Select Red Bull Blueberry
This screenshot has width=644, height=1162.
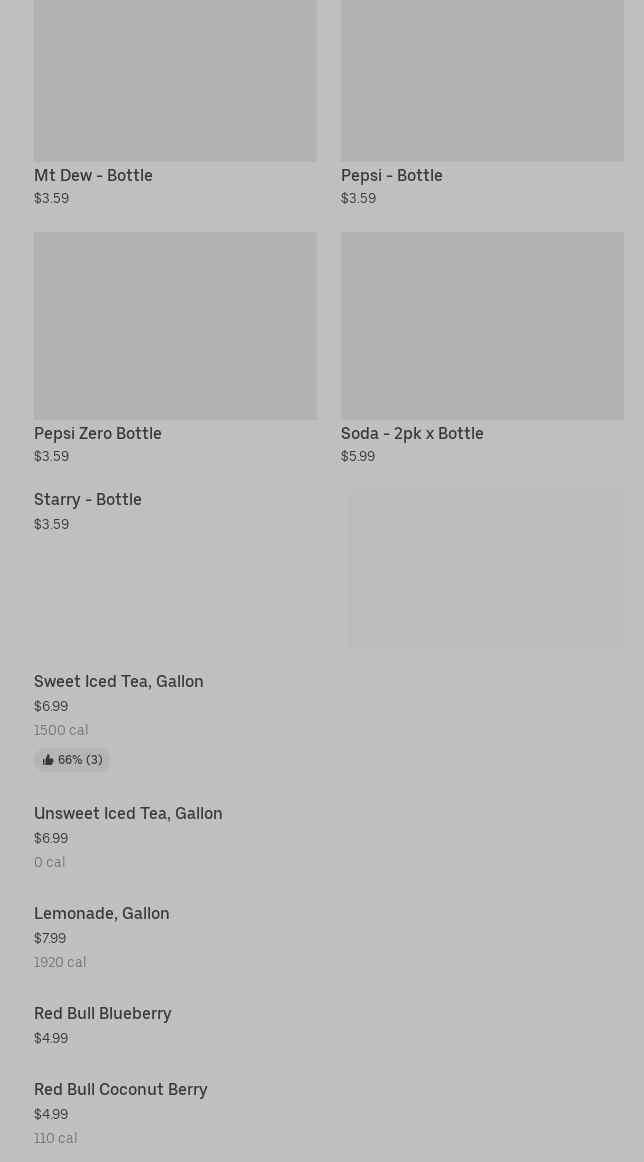pos(102,1014)
